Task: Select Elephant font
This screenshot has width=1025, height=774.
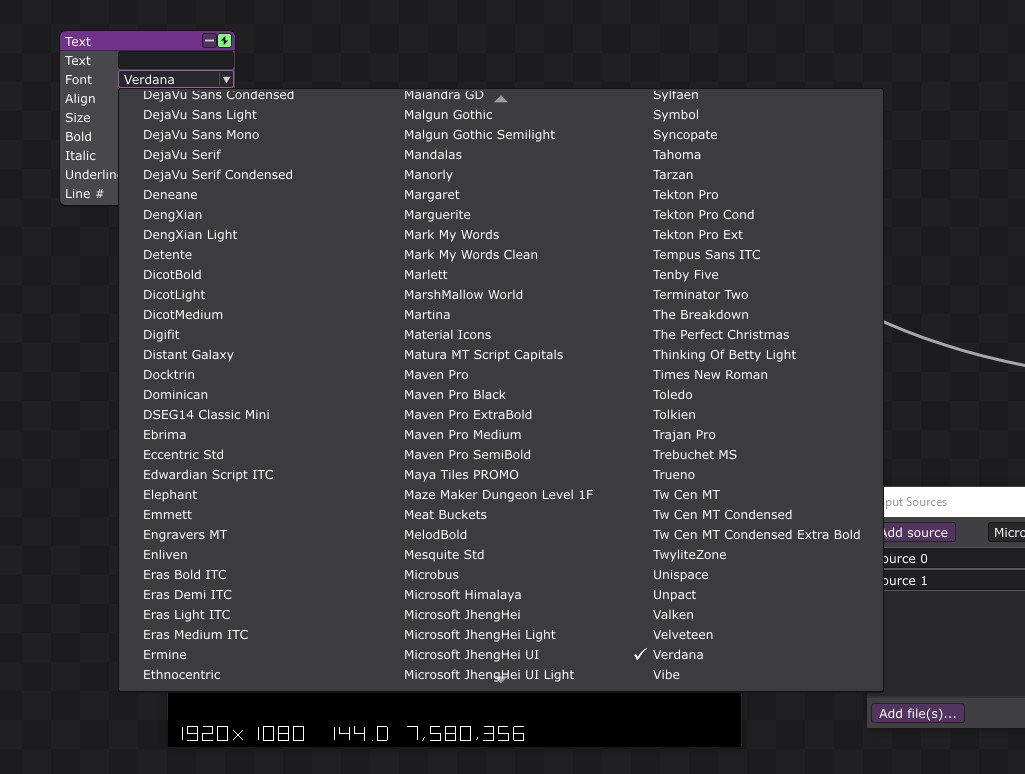Action: point(170,495)
